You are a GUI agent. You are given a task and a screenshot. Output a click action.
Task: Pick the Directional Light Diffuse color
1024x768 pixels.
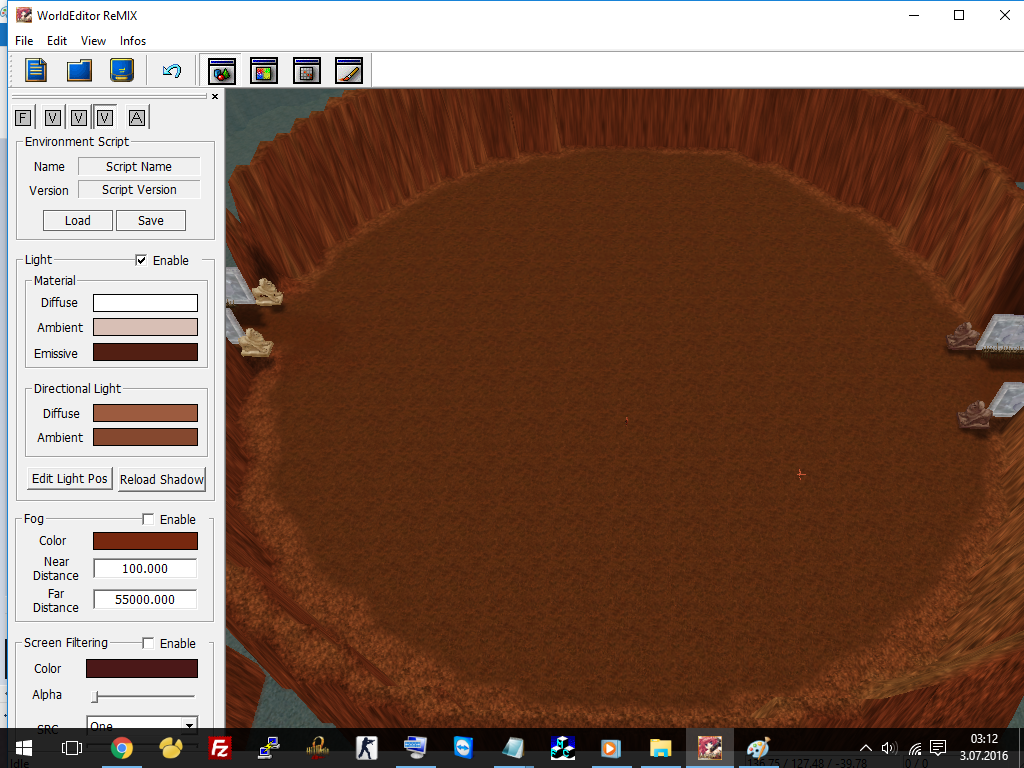click(145, 413)
